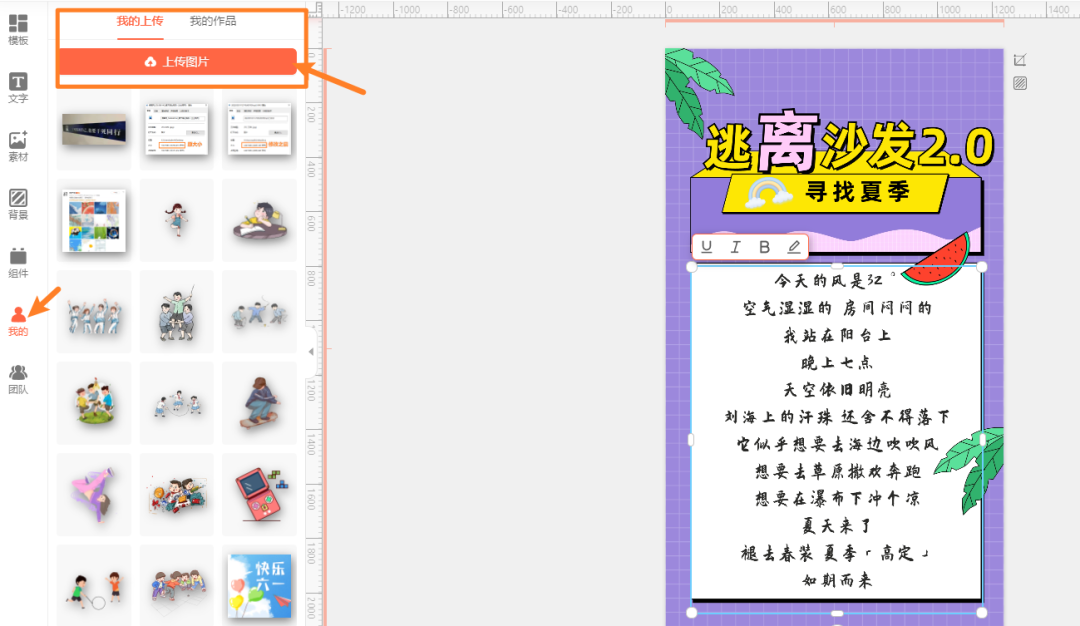
Task: Select the dark signboard photo thumbnail
Action: point(94,129)
